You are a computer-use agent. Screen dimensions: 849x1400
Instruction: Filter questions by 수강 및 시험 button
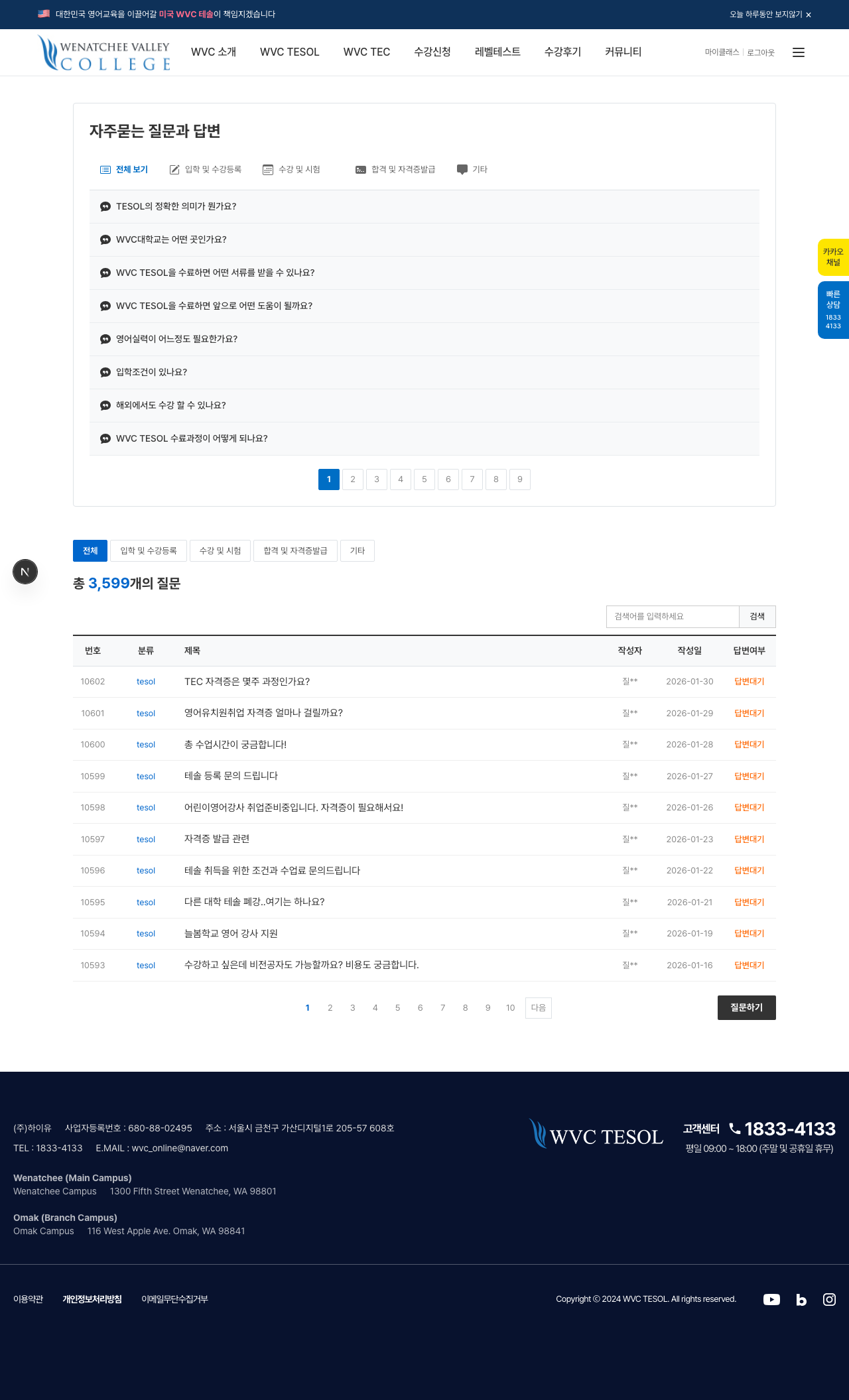pyautogui.click(x=220, y=550)
